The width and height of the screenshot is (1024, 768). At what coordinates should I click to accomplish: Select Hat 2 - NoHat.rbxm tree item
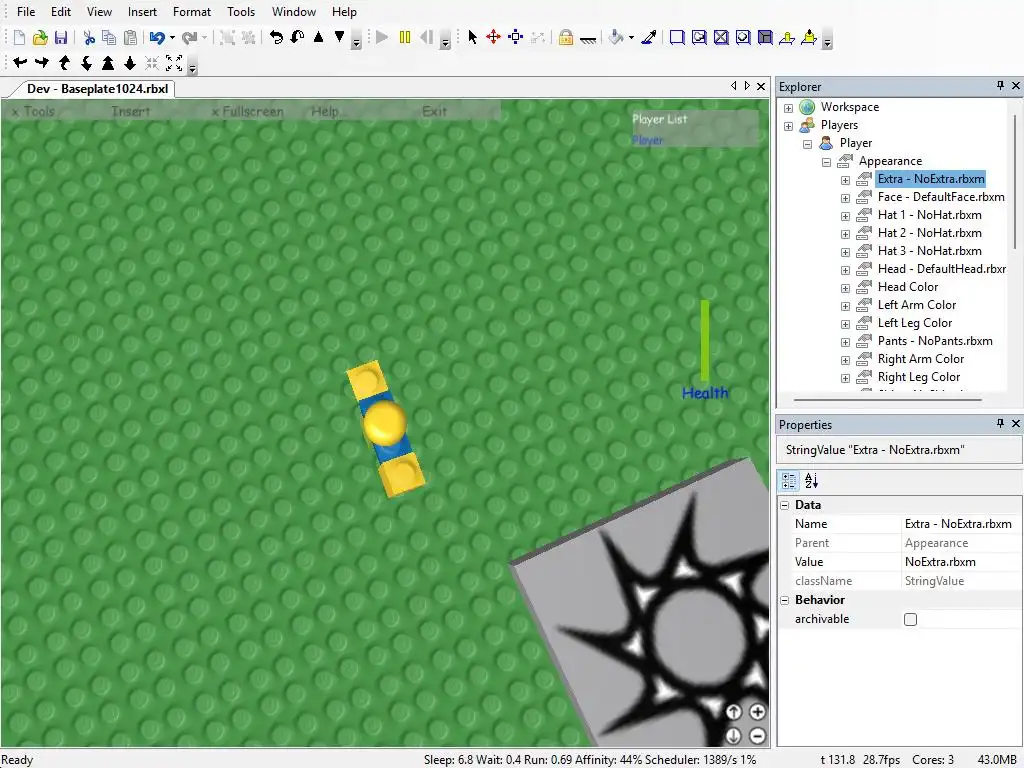[x=929, y=233]
